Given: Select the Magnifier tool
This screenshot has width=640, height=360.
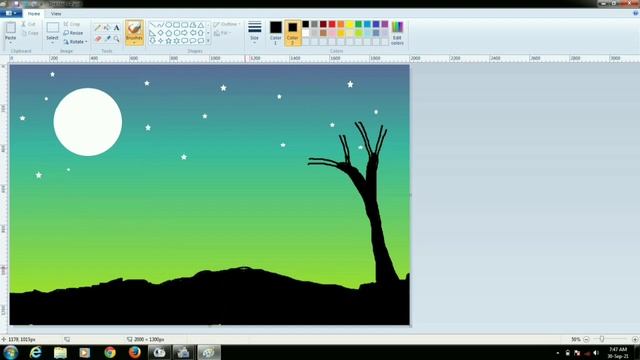Looking at the screenshot, I should [x=116, y=38].
